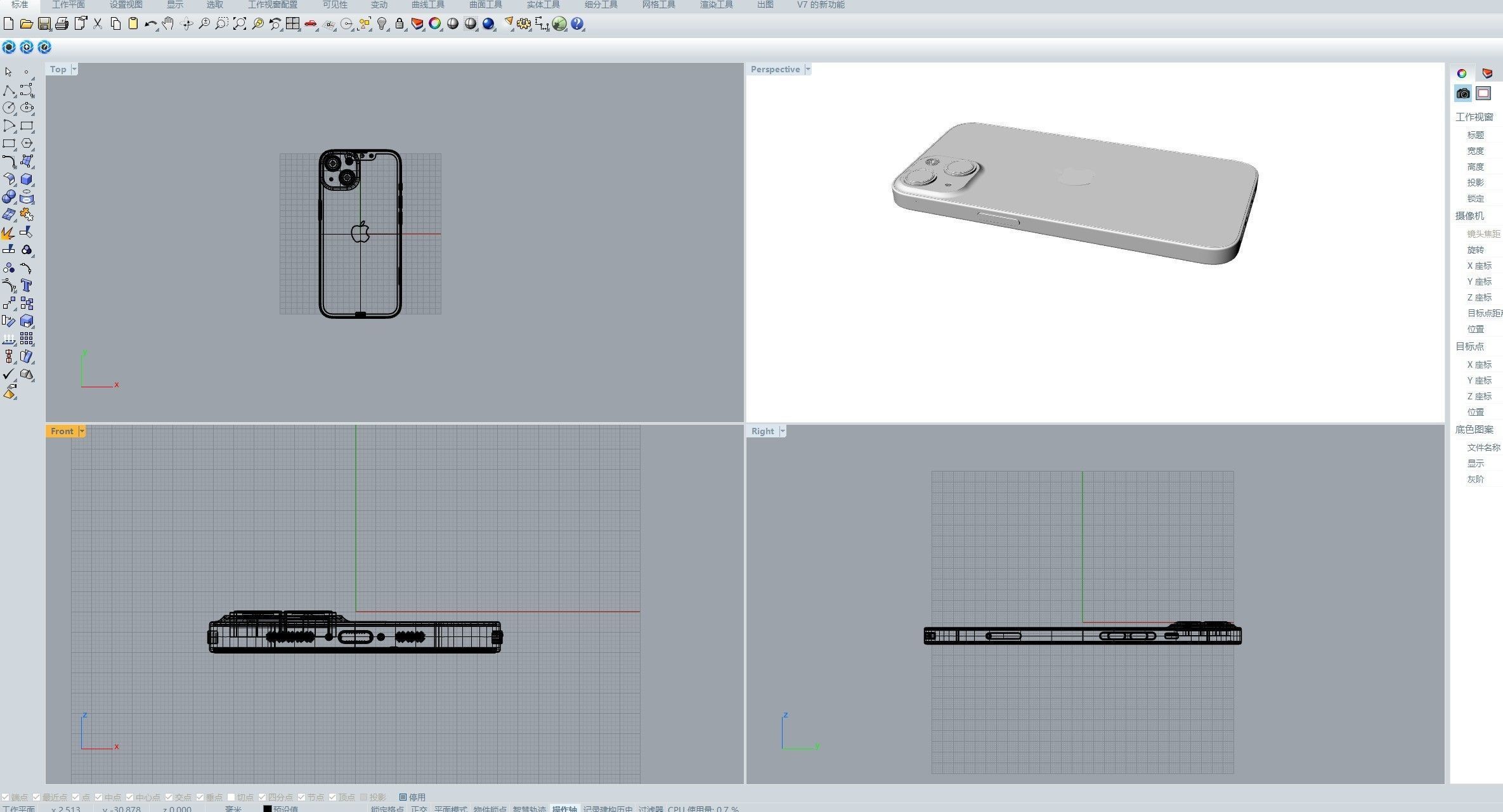Toggle the 端点 end snap checkbox
Screen dimensions: 1503x812
6,797
